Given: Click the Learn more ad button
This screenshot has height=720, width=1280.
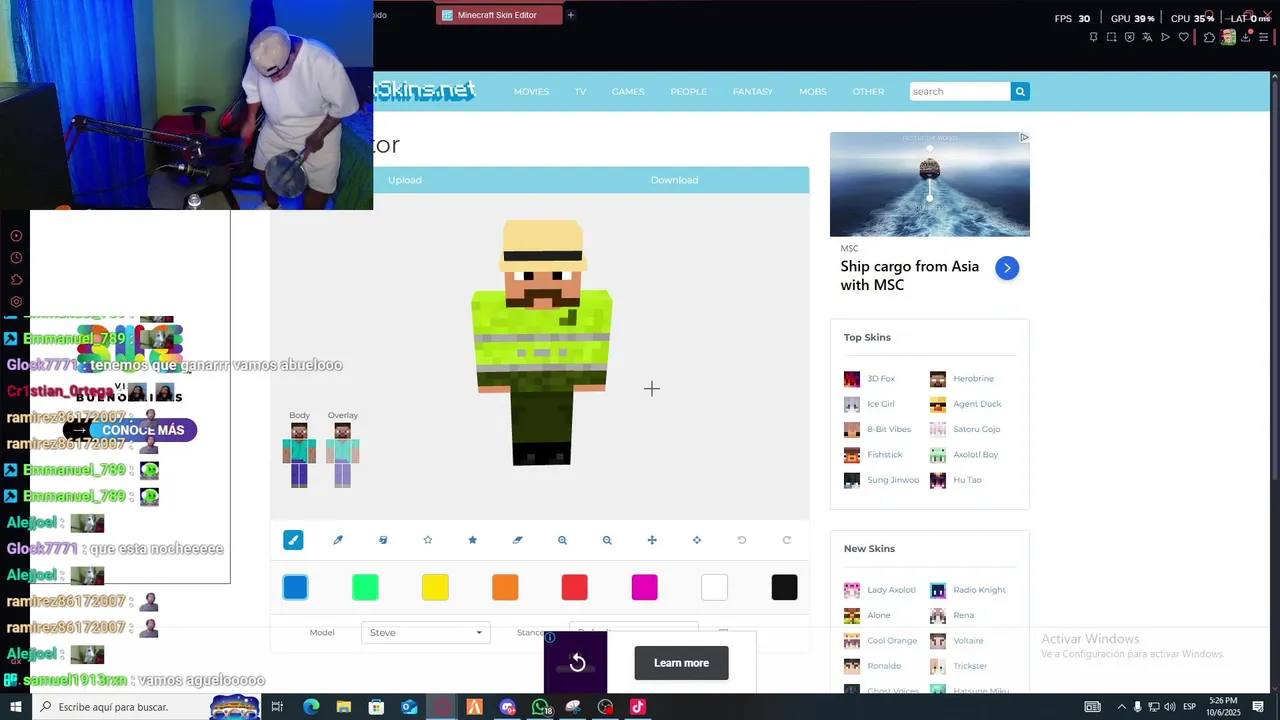Looking at the screenshot, I should coord(681,663).
